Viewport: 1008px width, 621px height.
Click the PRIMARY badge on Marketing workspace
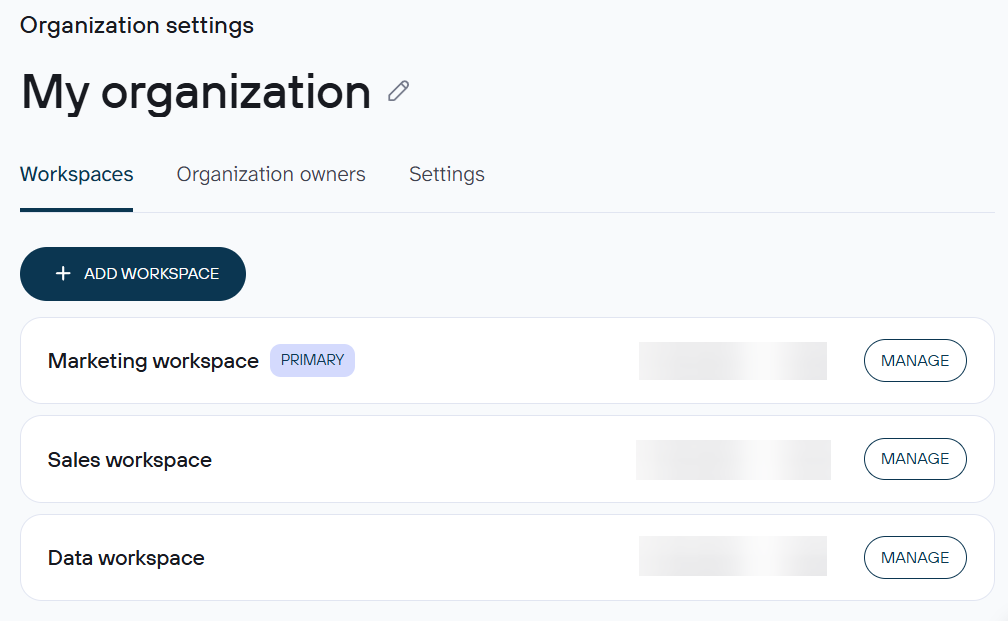[x=312, y=360]
